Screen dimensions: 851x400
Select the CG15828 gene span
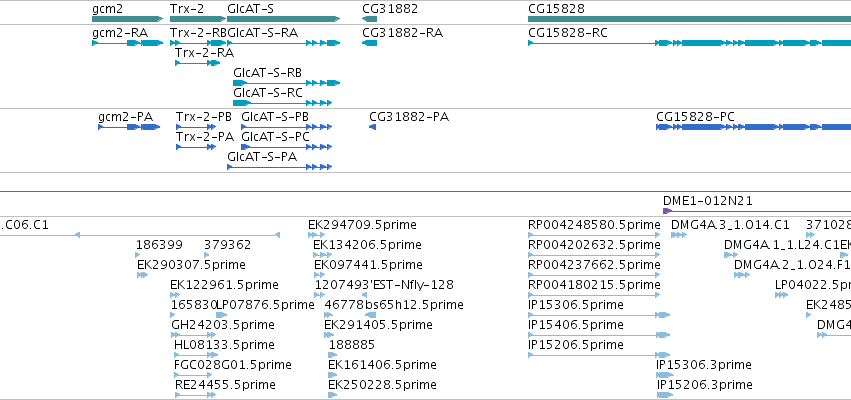click(689, 19)
